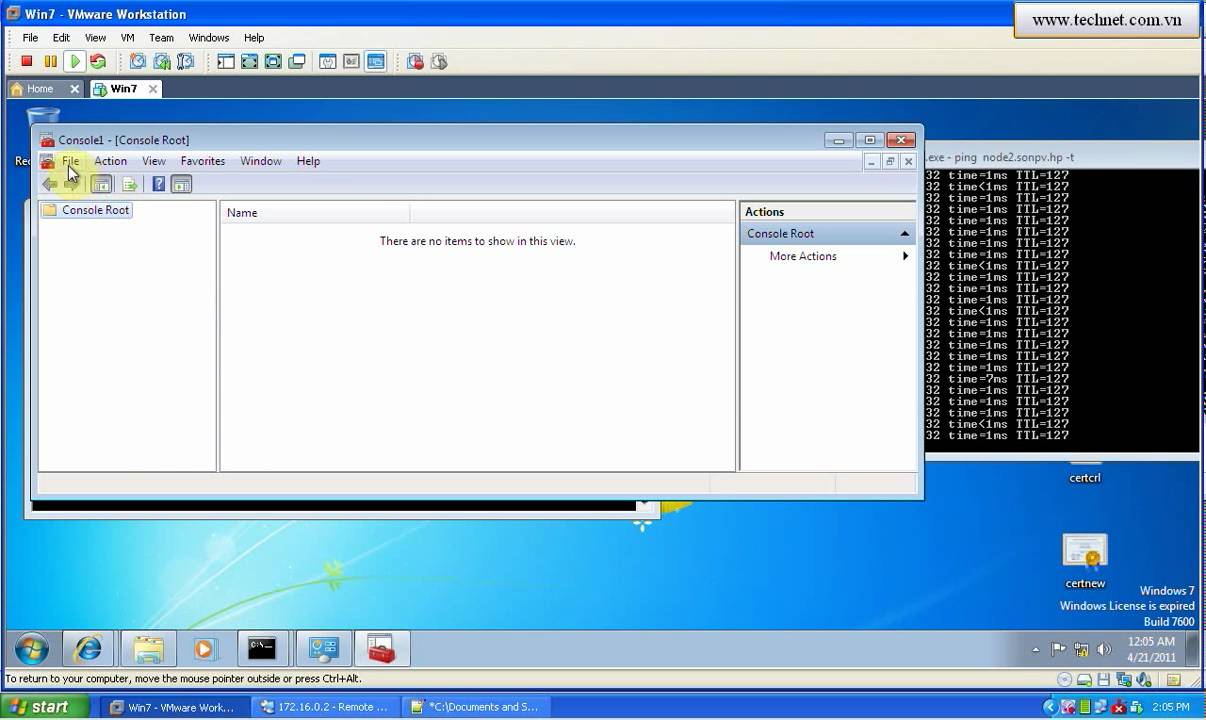Click the Revert to snapshot icon

tap(162, 62)
